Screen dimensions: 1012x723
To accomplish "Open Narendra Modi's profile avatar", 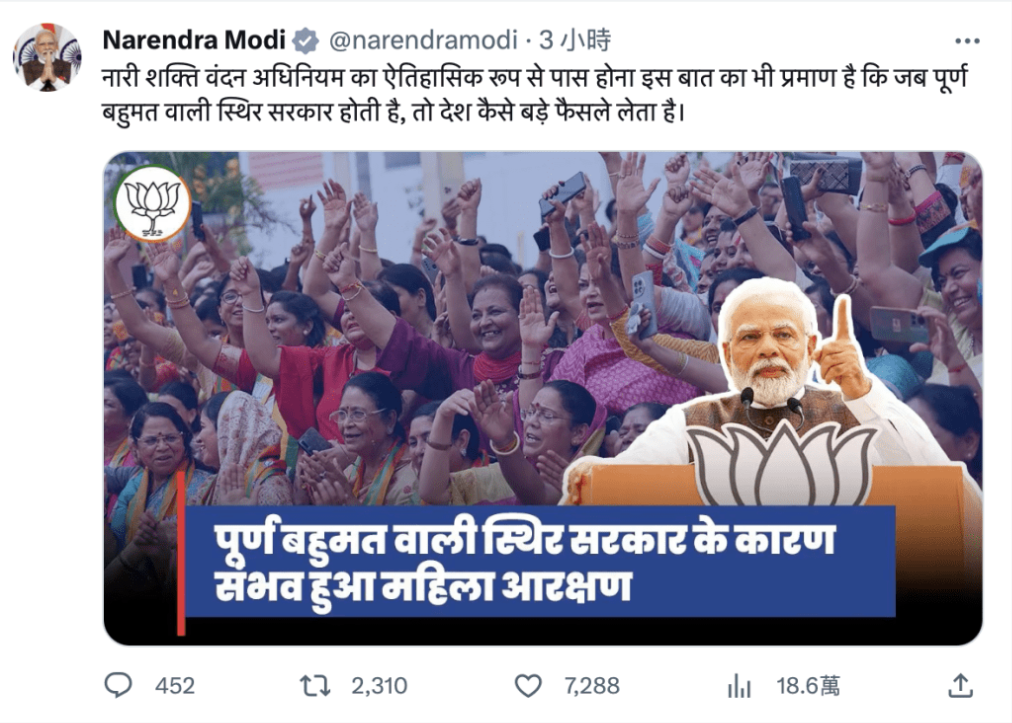I will tap(46, 57).
